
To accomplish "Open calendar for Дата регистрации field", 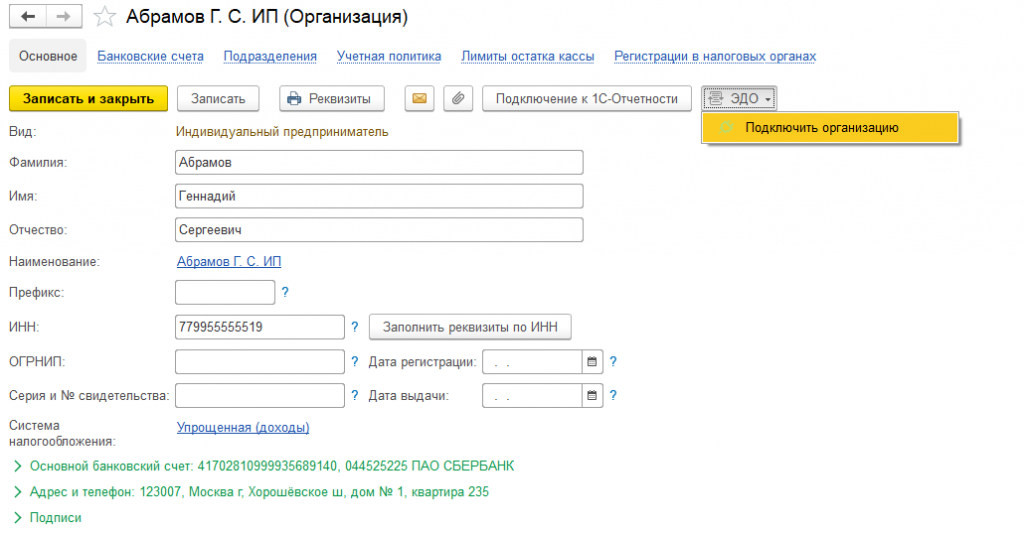I will 592,361.
